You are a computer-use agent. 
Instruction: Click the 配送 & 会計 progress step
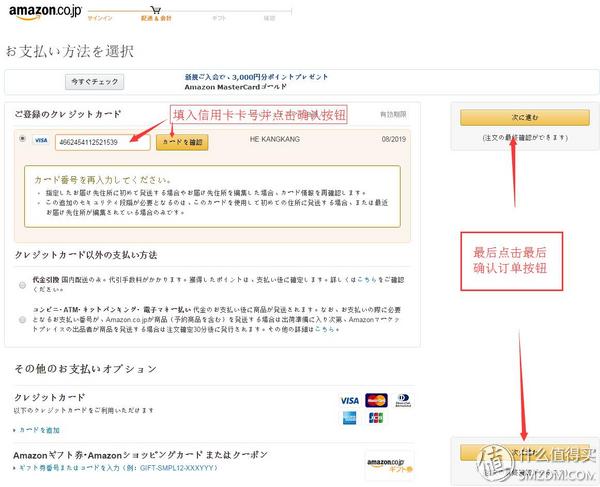[156, 18]
